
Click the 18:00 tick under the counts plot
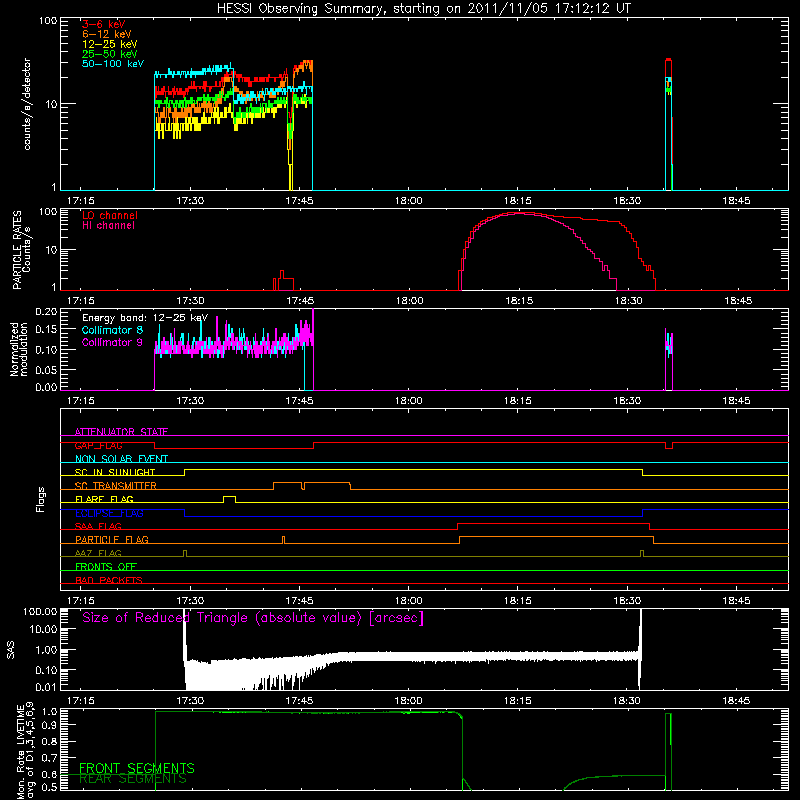409,201
